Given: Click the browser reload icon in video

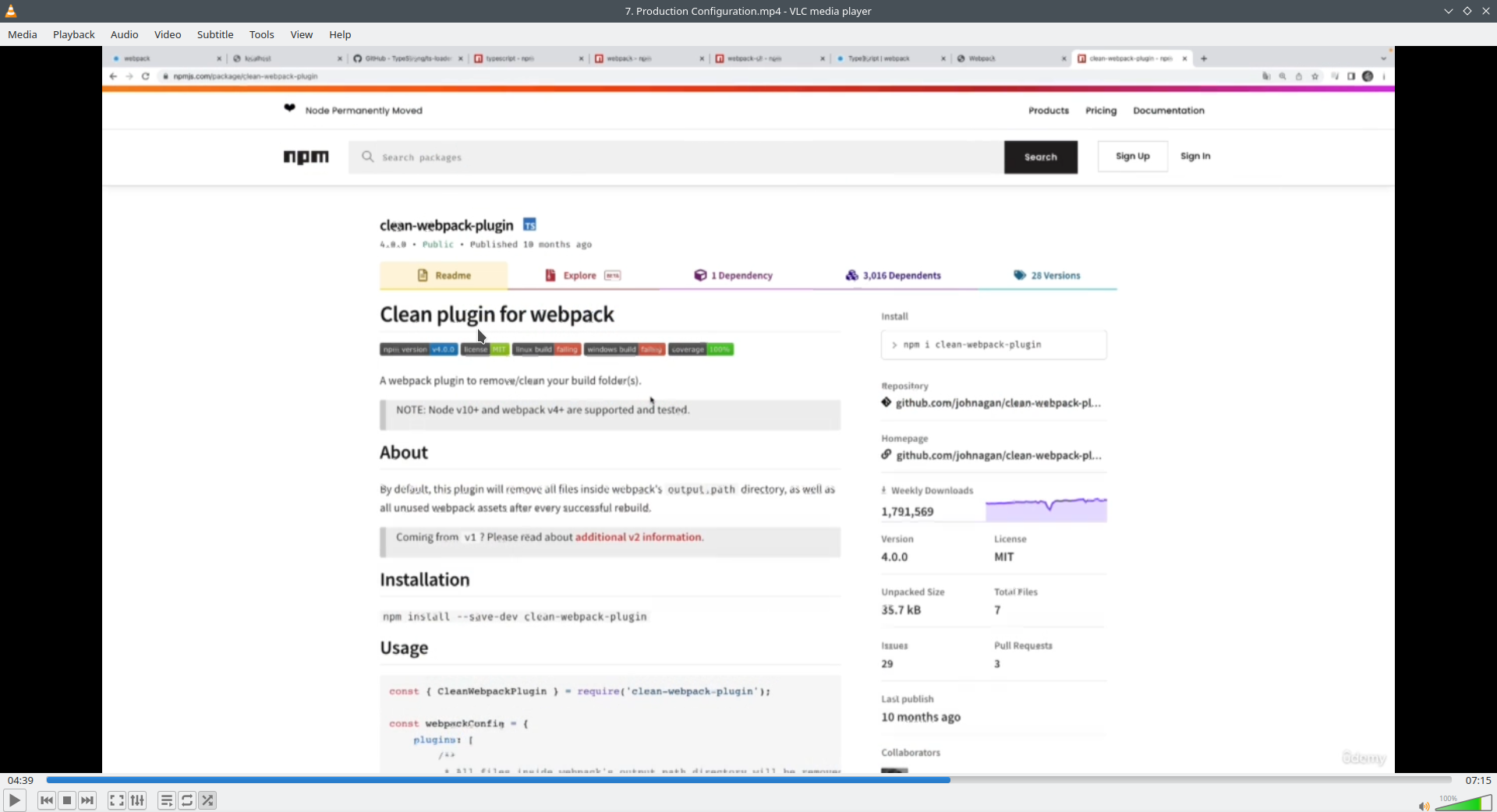Looking at the screenshot, I should point(145,76).
